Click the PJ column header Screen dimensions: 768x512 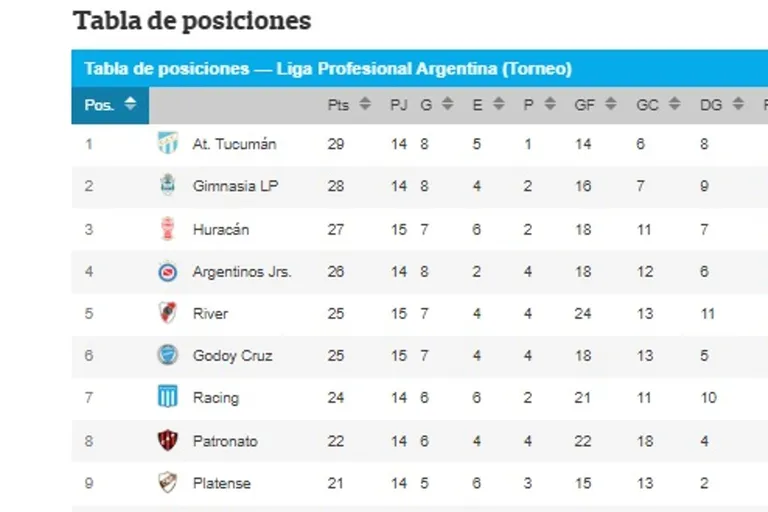(399, 105)
